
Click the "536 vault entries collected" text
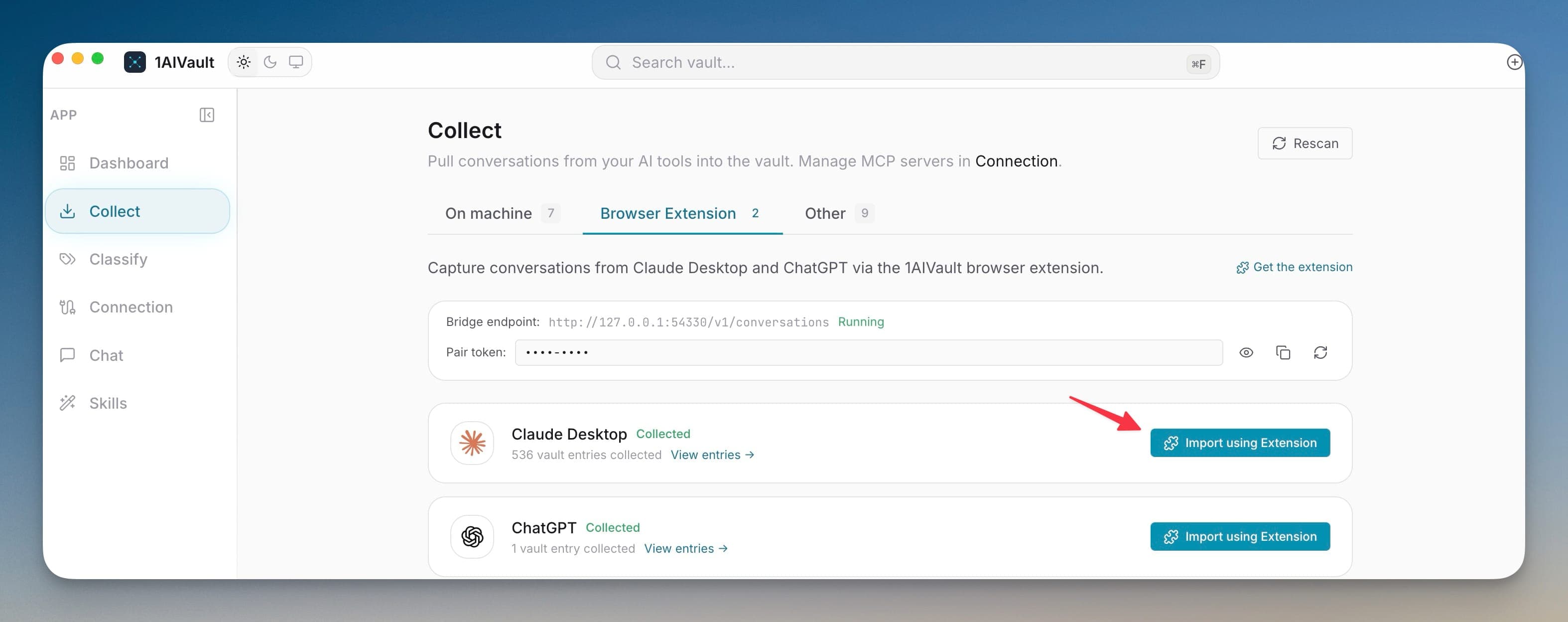[x=586, y=455]
